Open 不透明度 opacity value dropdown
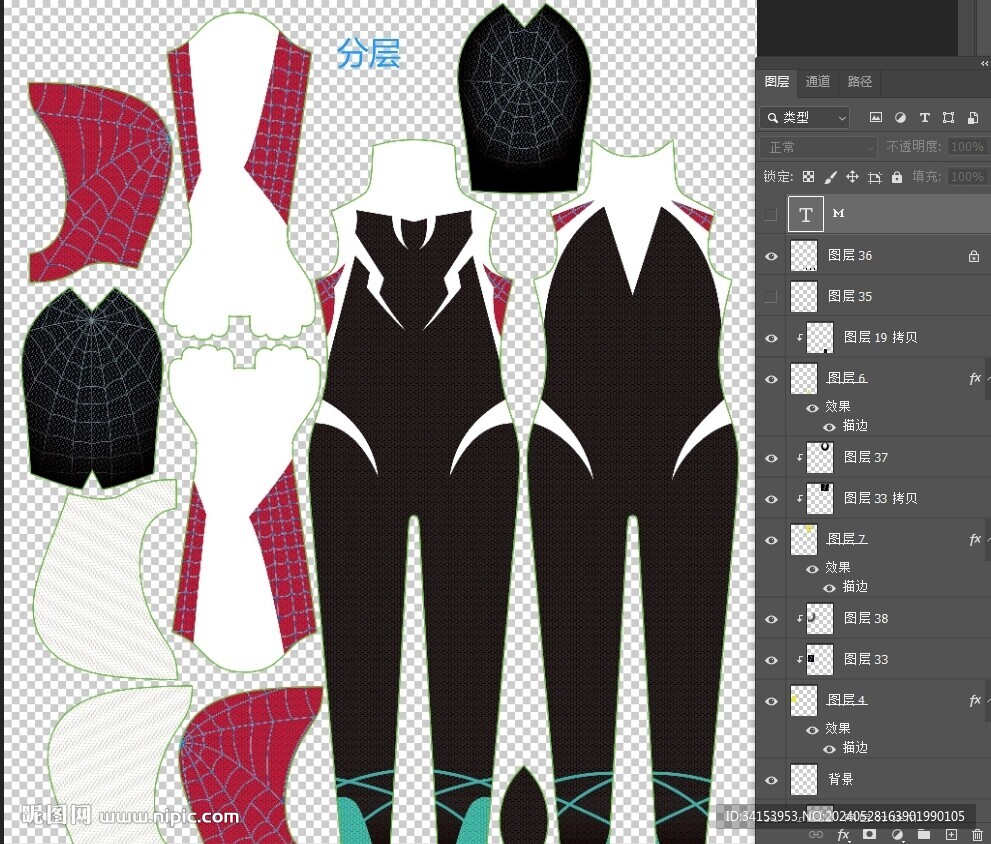Image resolution: width=991 pixels, height=844 pixels. (x=968, y=147)
